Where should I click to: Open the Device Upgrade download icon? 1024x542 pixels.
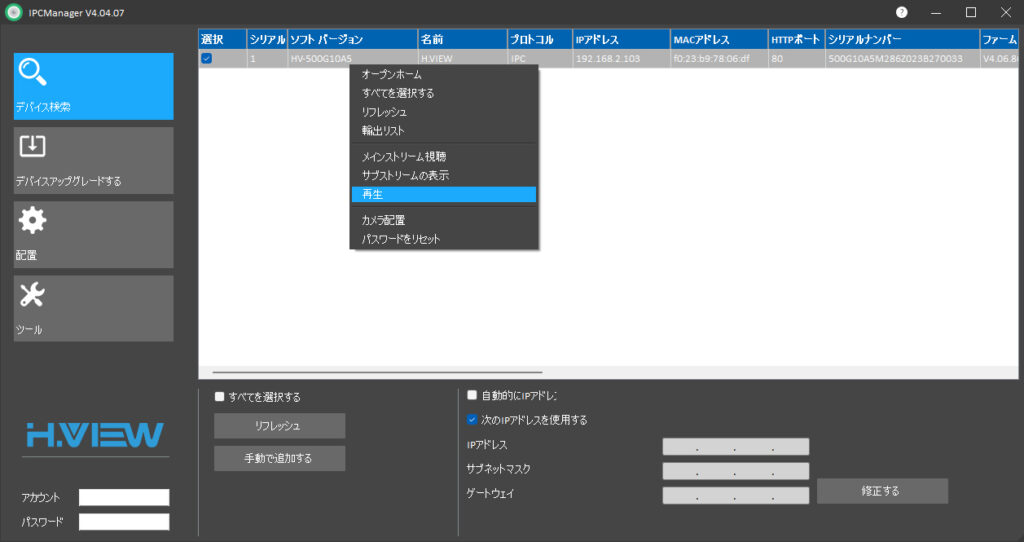(33, 146)
